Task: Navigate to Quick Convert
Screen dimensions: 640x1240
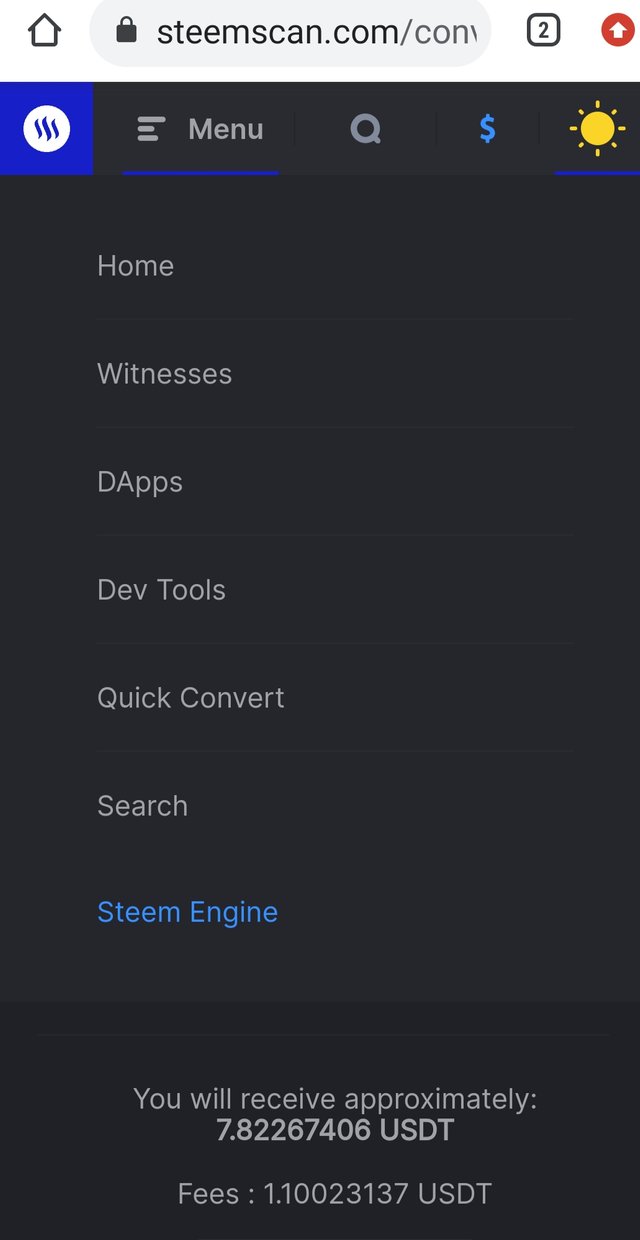Action: (191, 698)
